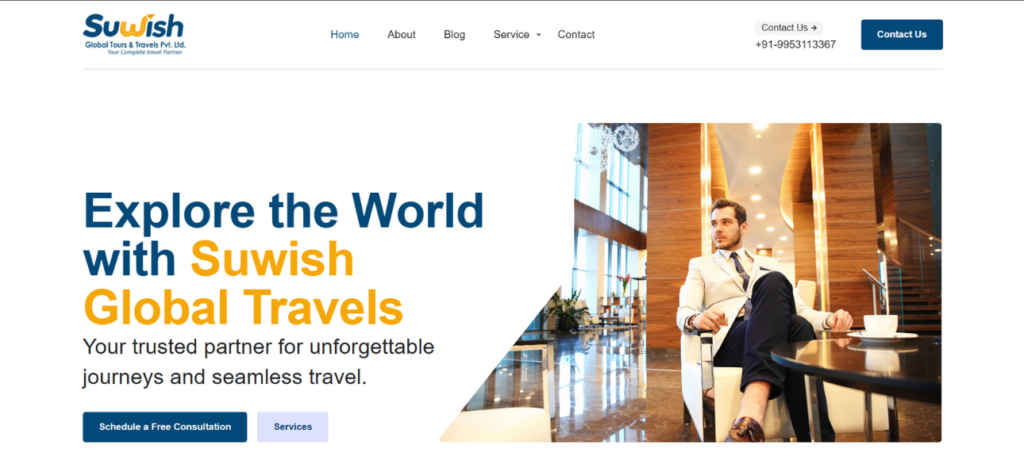Click the phone number +91-9953113367

click(x=795, y=44)
